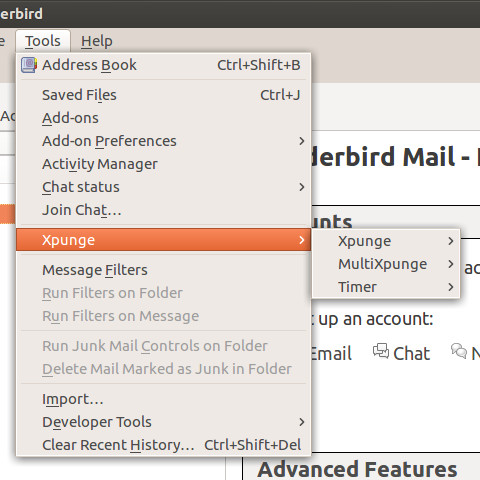480x480 pixels.
Task: Open the MultiXpunge submenu arrow
Action: (x=451, y=264)
